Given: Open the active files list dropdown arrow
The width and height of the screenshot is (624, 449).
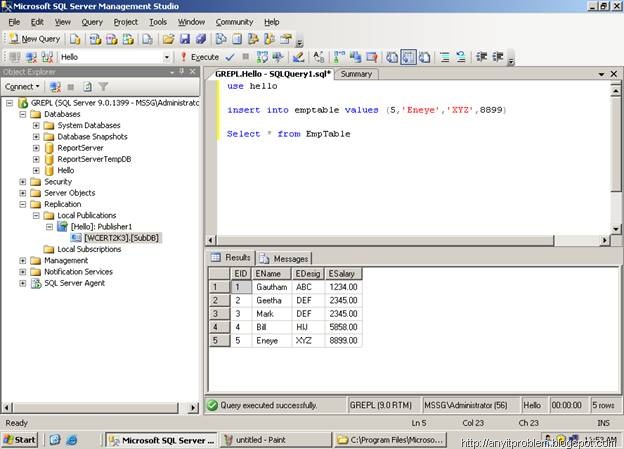Looking at the screenshot, I should (601, 74).
